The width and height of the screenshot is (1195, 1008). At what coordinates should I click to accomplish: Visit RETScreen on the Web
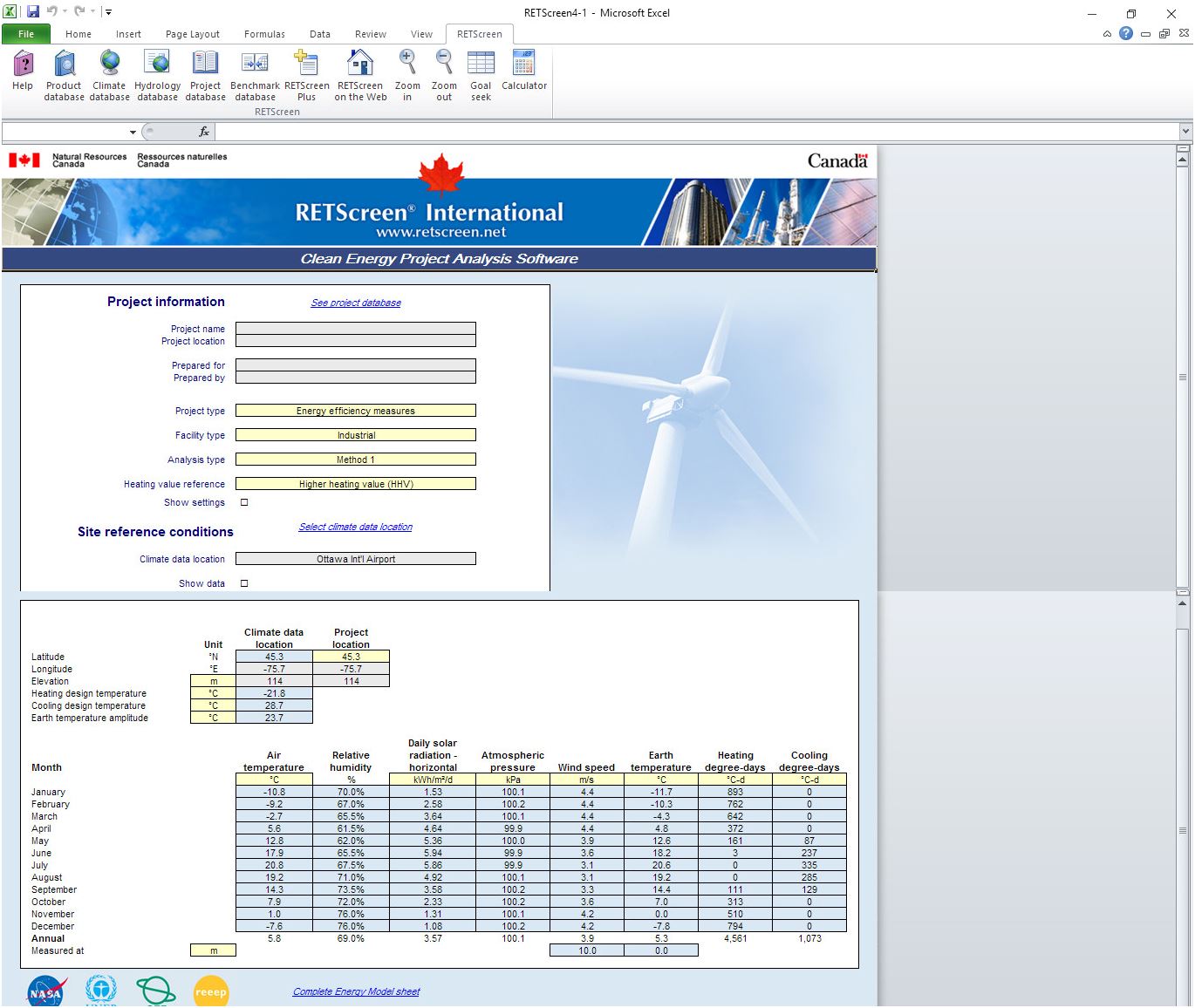coord(359,74)
